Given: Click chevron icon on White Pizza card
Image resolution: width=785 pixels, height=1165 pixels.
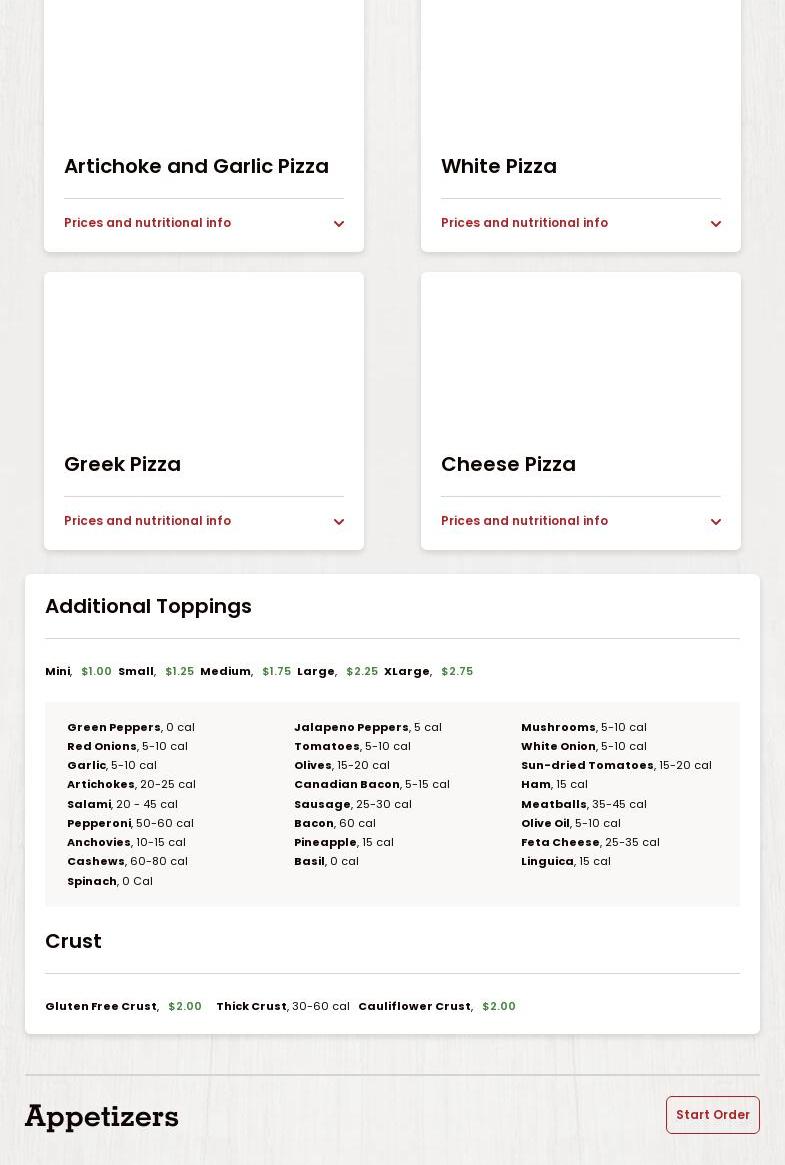Looking at the screenshot, I should [x=715, y=224].
